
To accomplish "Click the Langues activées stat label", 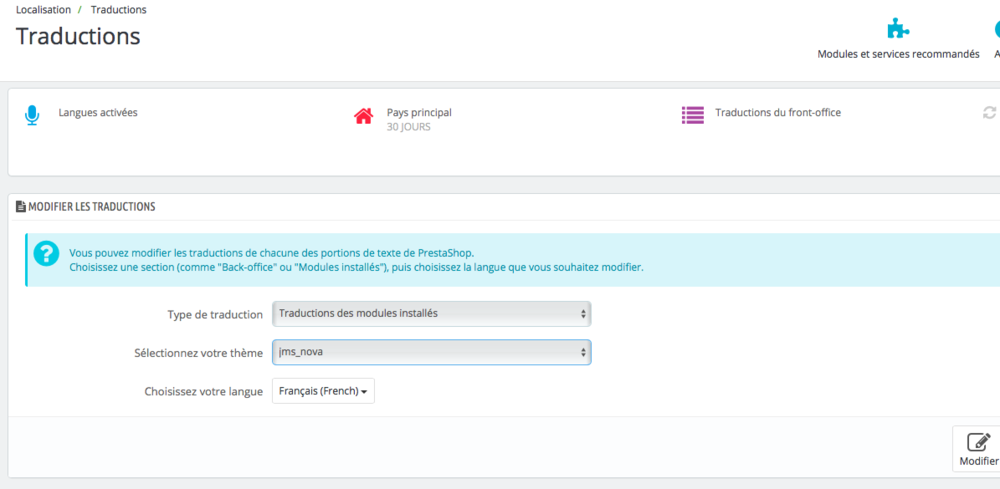I will pyautogui.click(x=98, y=113).
